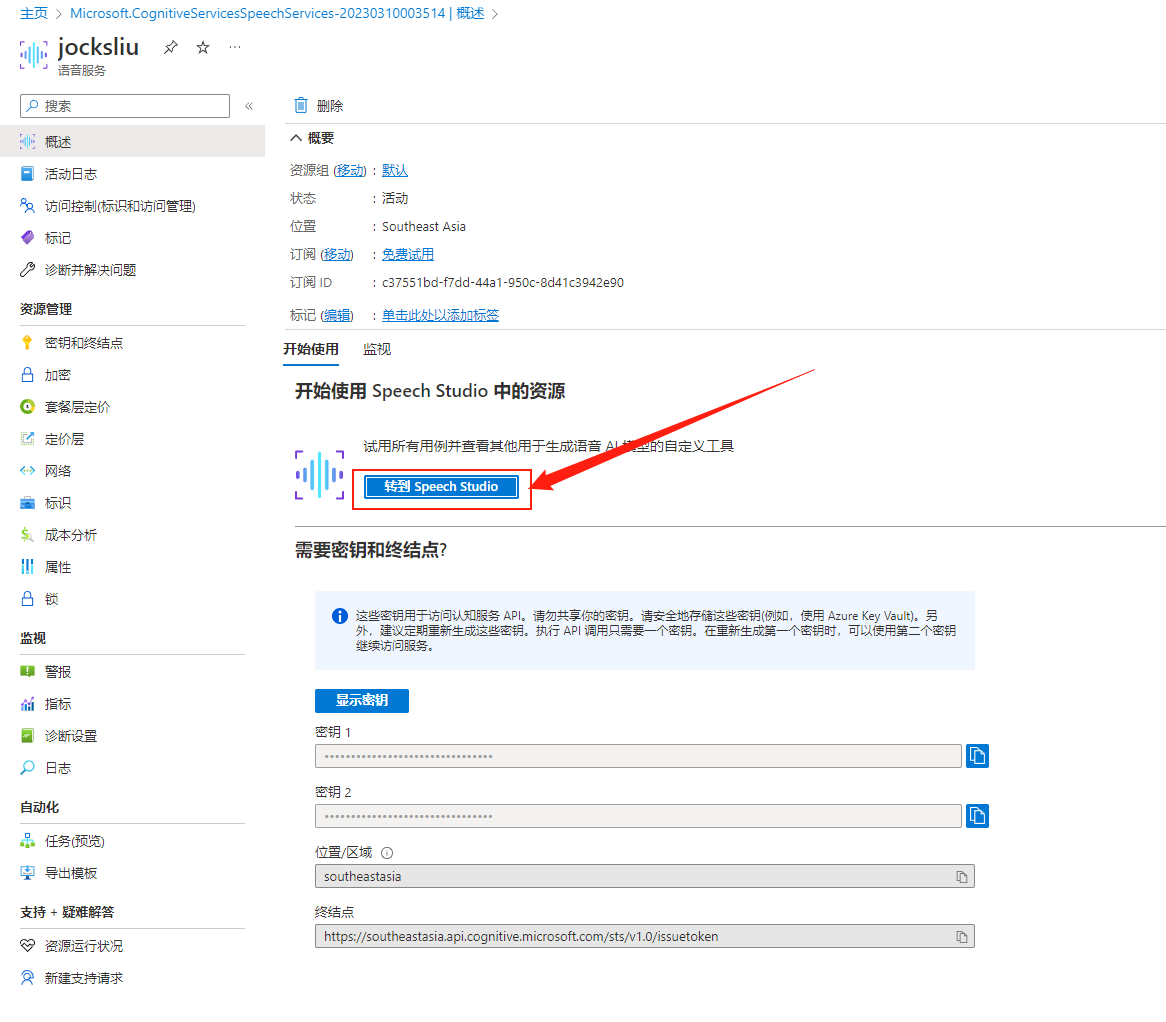1166x1022 pixels.
Task: Open 概述 in the sidebar
Action: coord(132,141)
